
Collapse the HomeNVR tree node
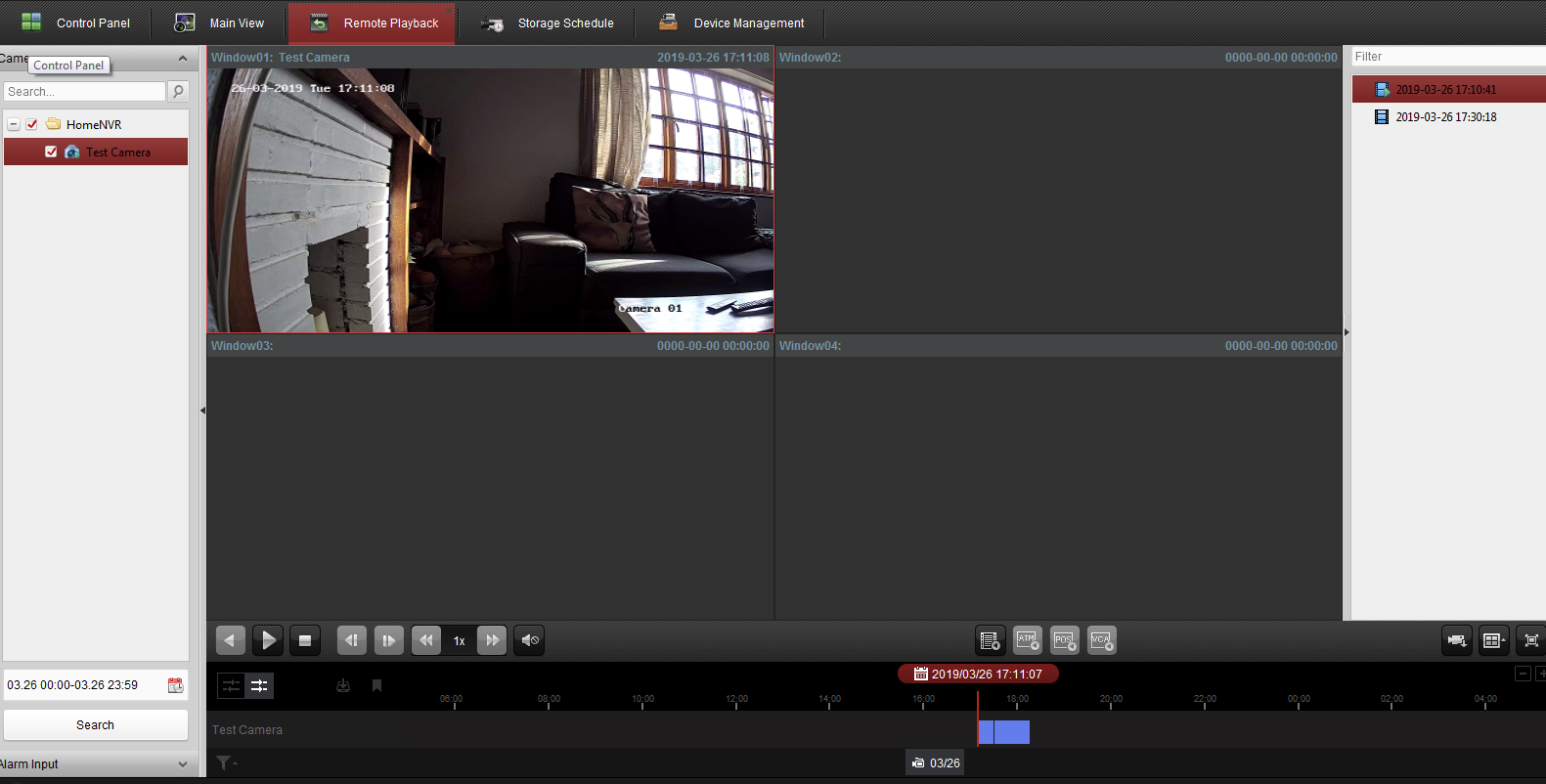coord(14,124)
